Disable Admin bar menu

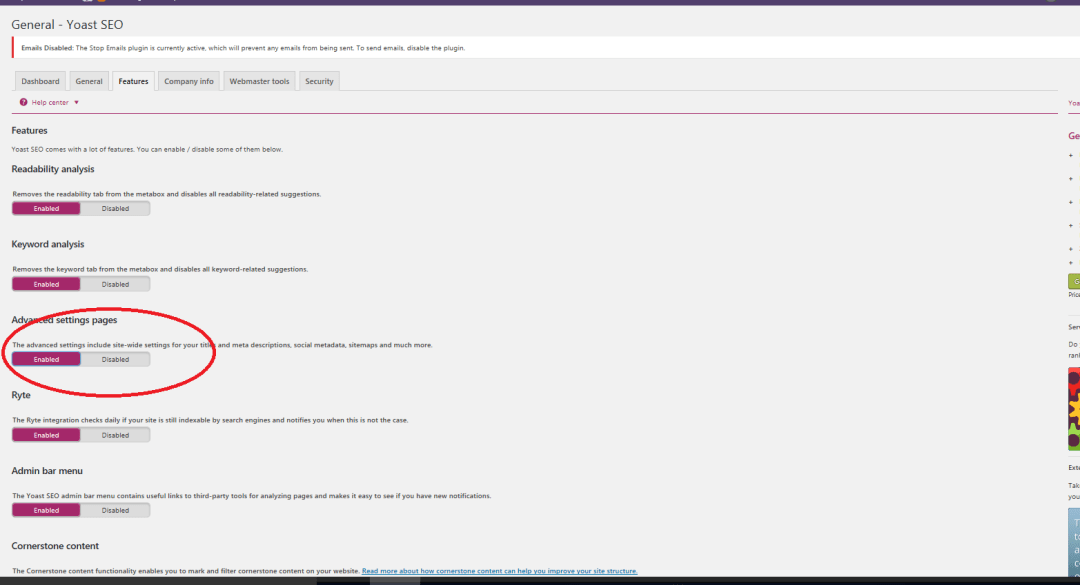click(x=115, y=510)
